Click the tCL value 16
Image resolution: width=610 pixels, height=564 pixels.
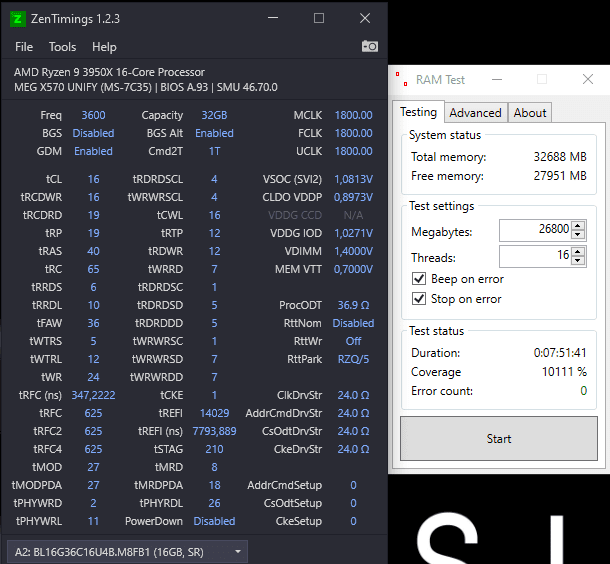(x=93, y=179)
